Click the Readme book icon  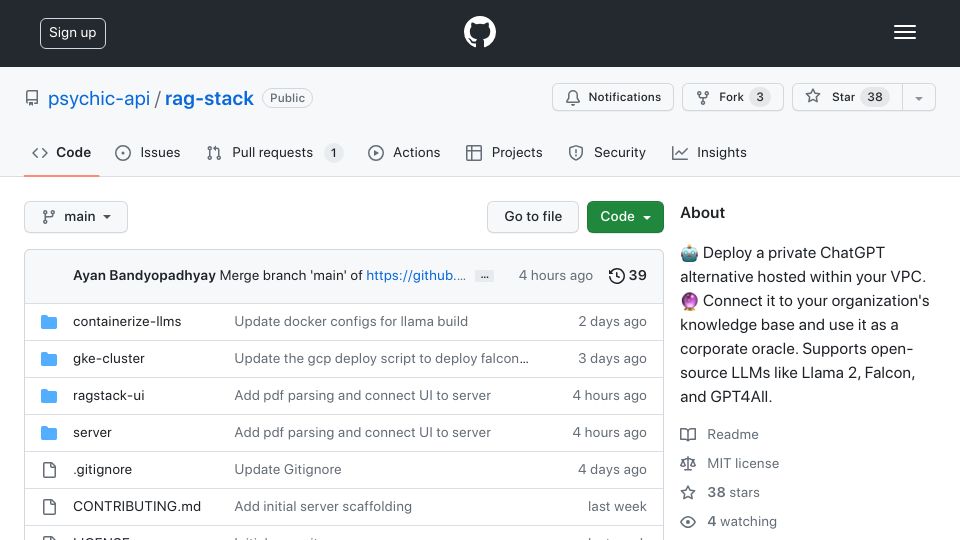688,435
